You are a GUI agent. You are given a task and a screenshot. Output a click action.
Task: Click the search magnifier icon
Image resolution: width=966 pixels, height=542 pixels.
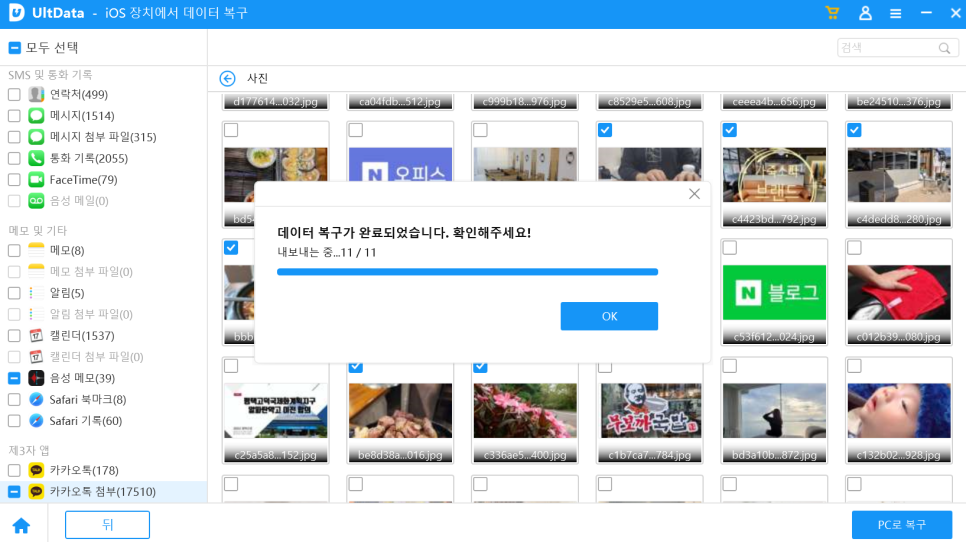(944, 48)
